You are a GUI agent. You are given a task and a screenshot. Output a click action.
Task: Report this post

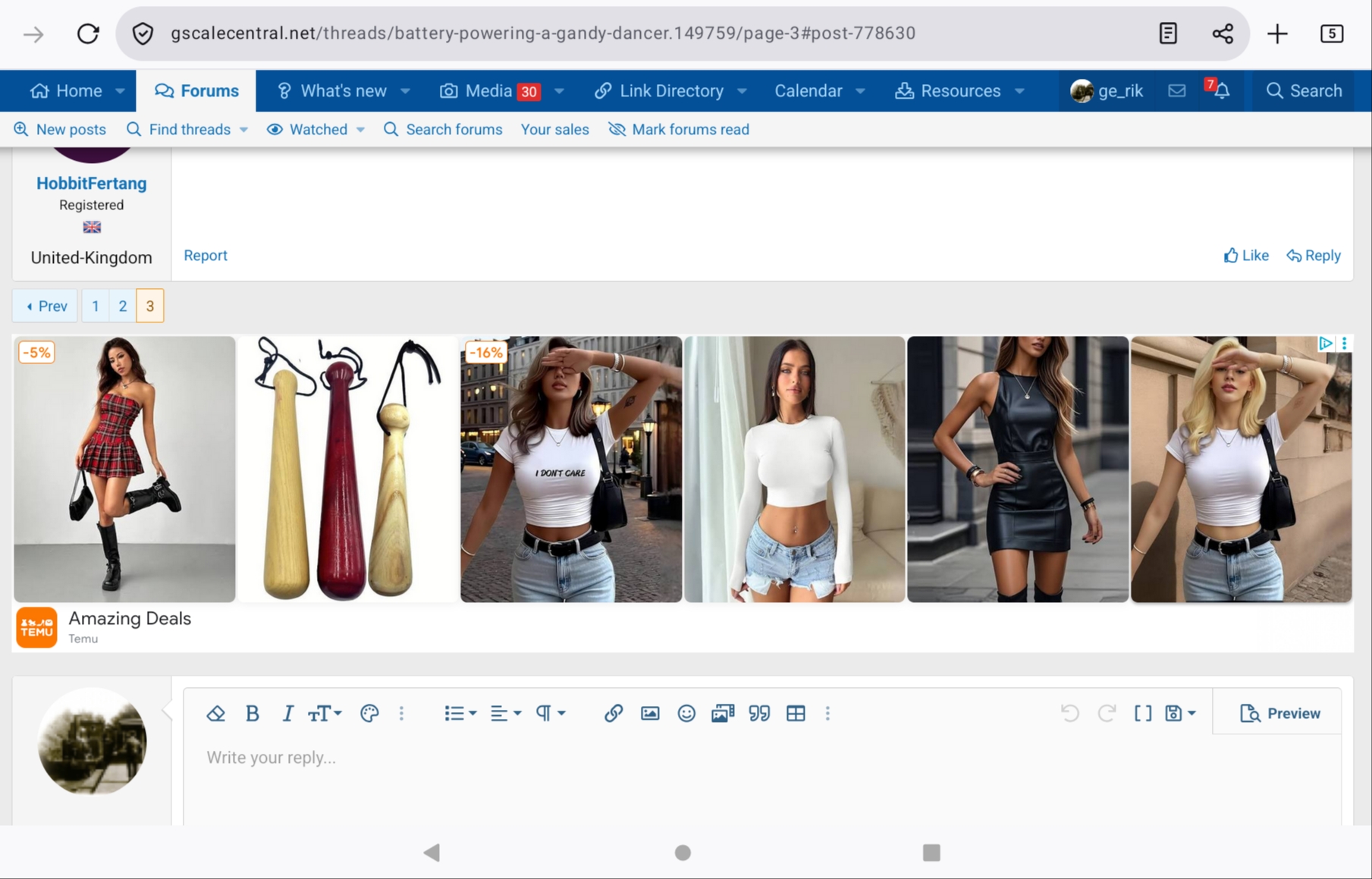206,256
